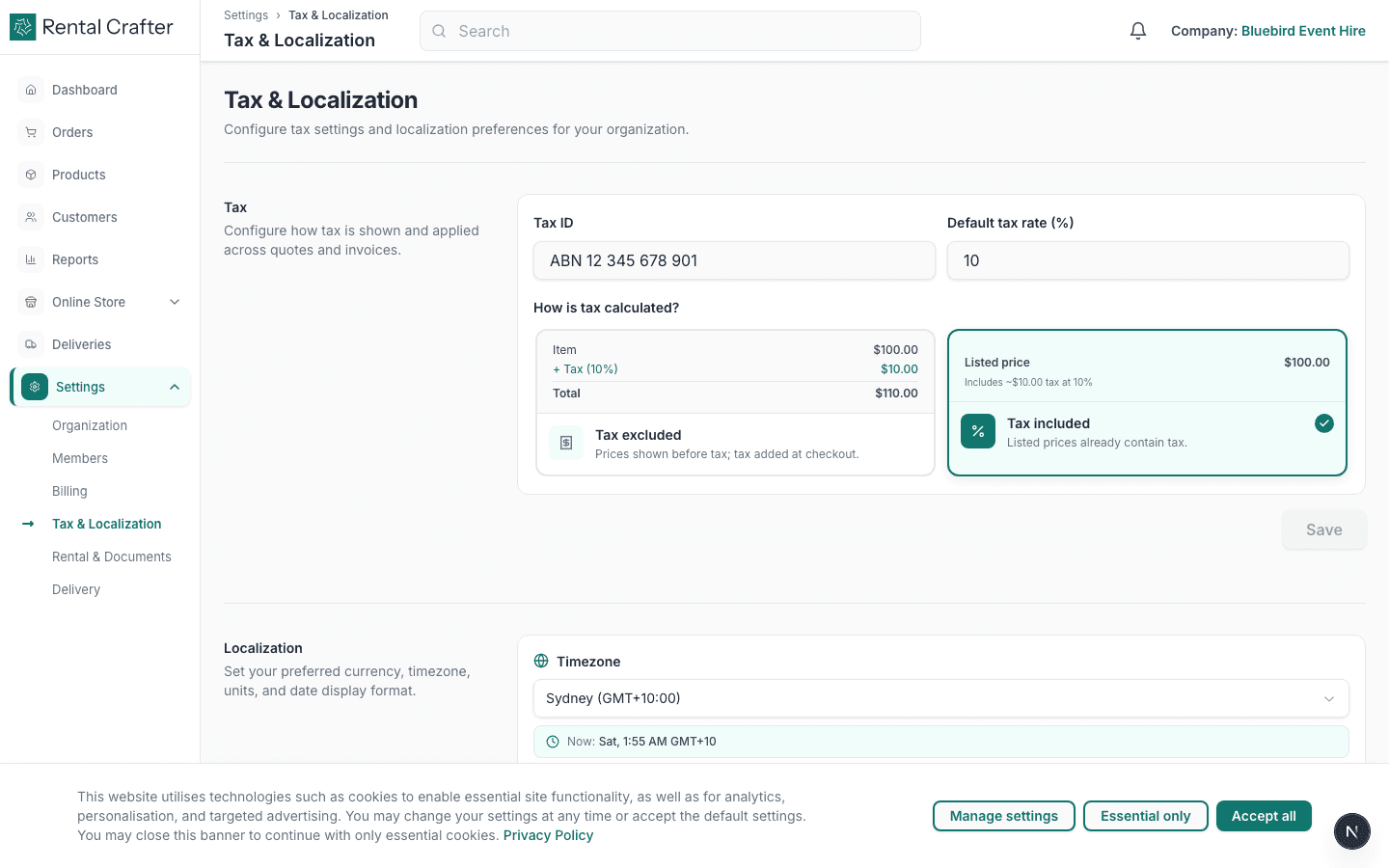Click the Settings gear icon
Image resolution: width=1389 pixels, height=868 pixels.
coord(35,387)
